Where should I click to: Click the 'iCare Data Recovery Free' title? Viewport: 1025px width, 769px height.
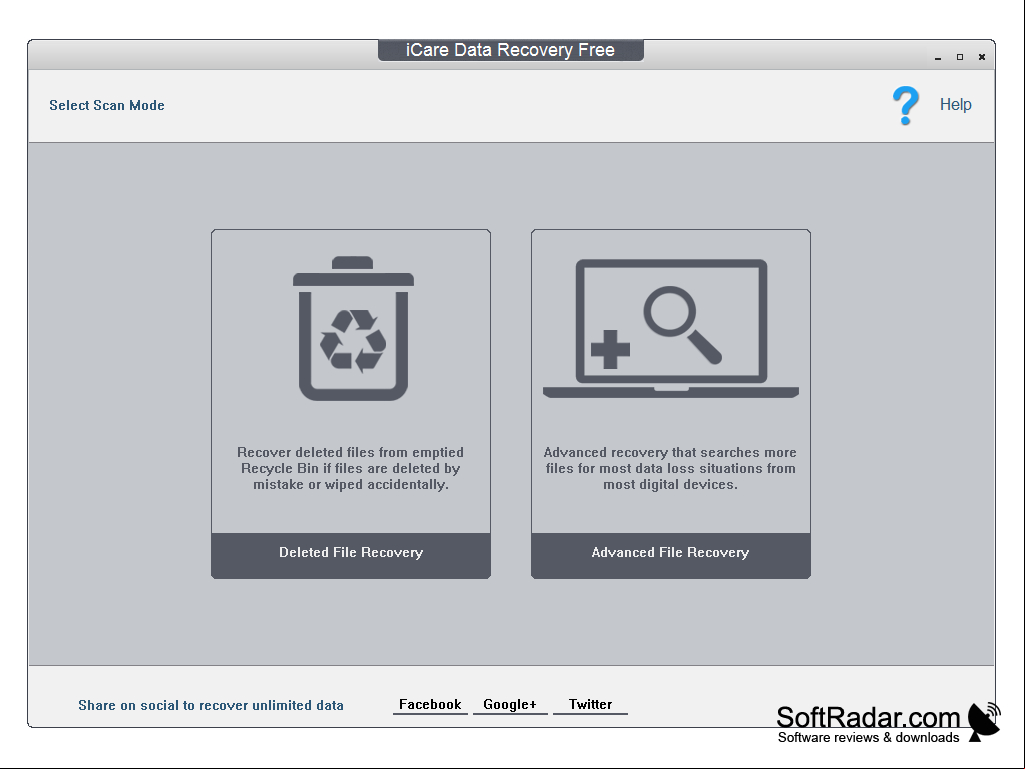(x=511, y=50)
